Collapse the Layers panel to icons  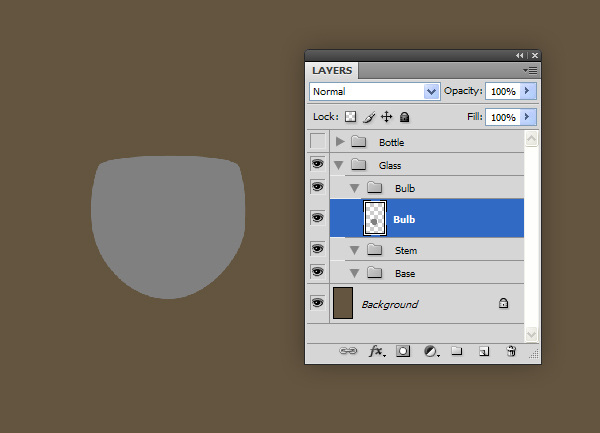(519, 55)
